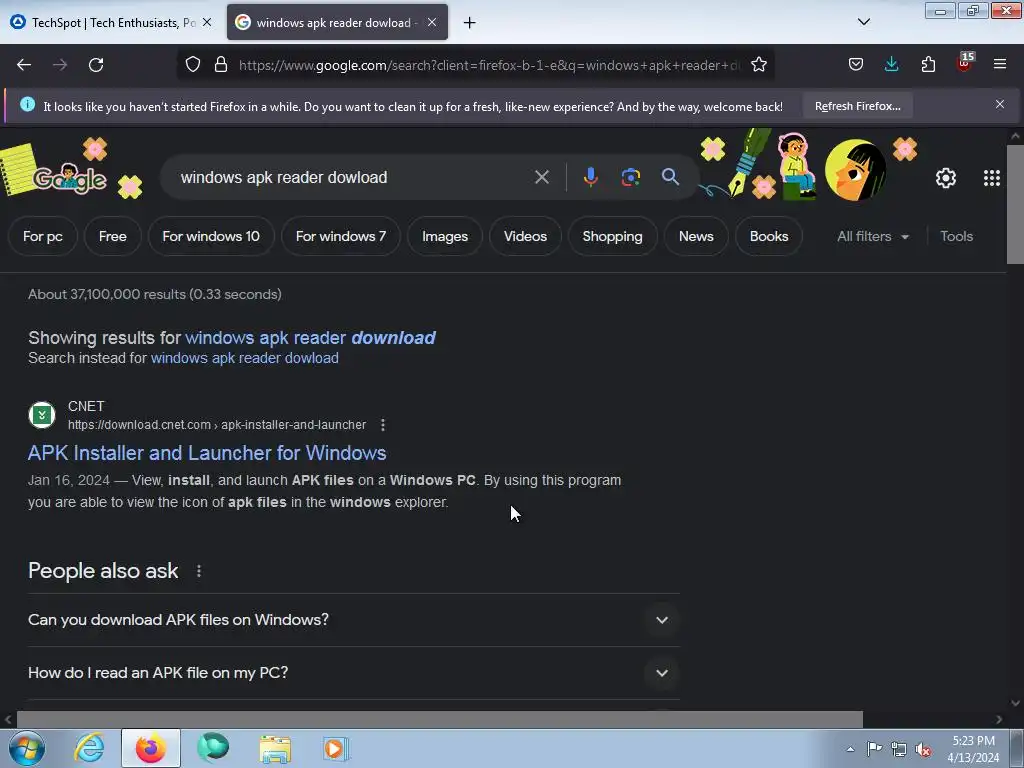The image size is (1024, 768).
Task: Open the Windows Start menu
Action: click(27, 748)
